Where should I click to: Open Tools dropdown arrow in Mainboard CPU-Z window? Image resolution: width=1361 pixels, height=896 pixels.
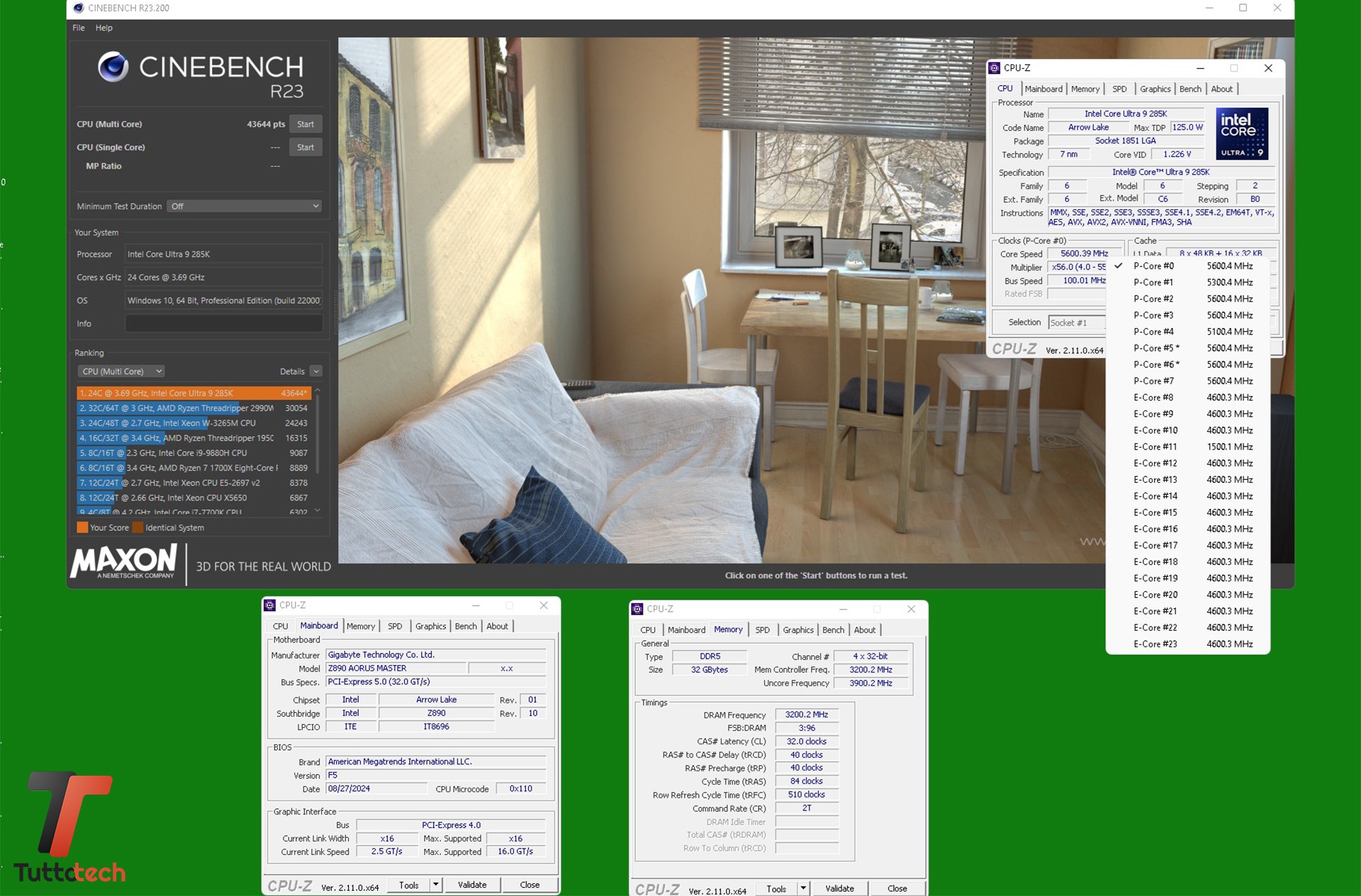pyautogui.click(x=436, y=885)
